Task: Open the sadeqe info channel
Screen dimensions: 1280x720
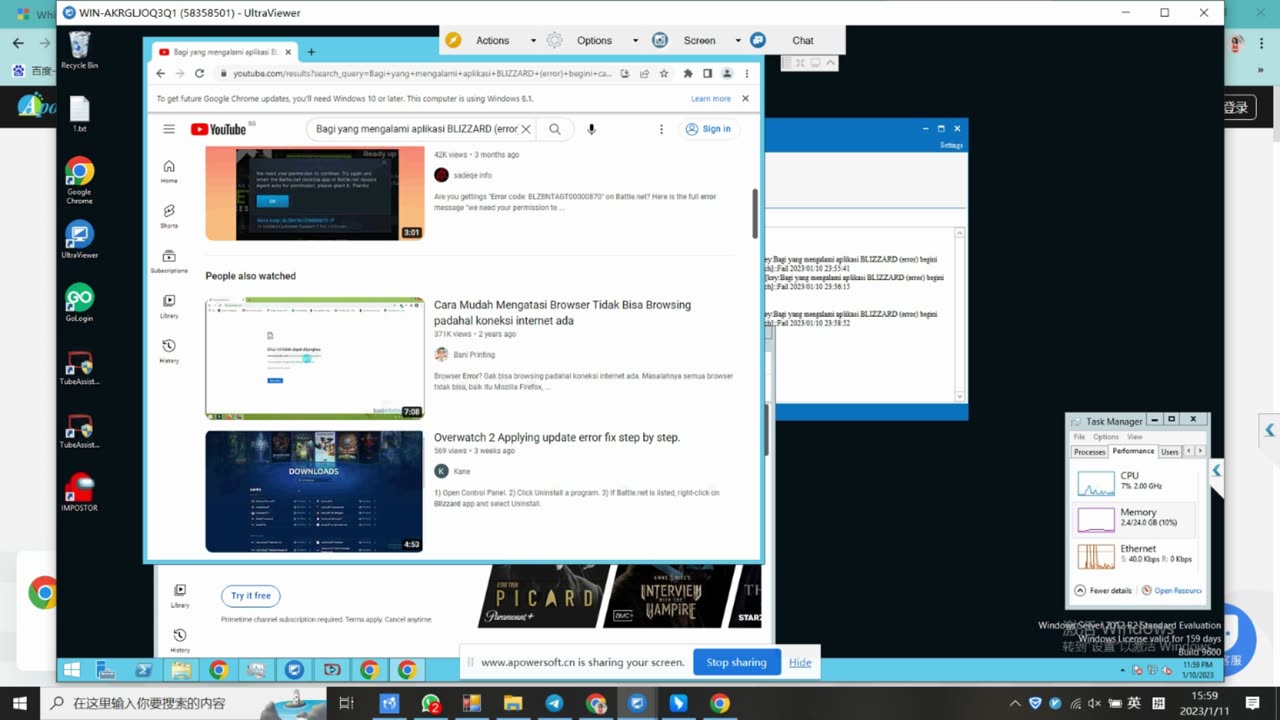Action: (472, 175)
